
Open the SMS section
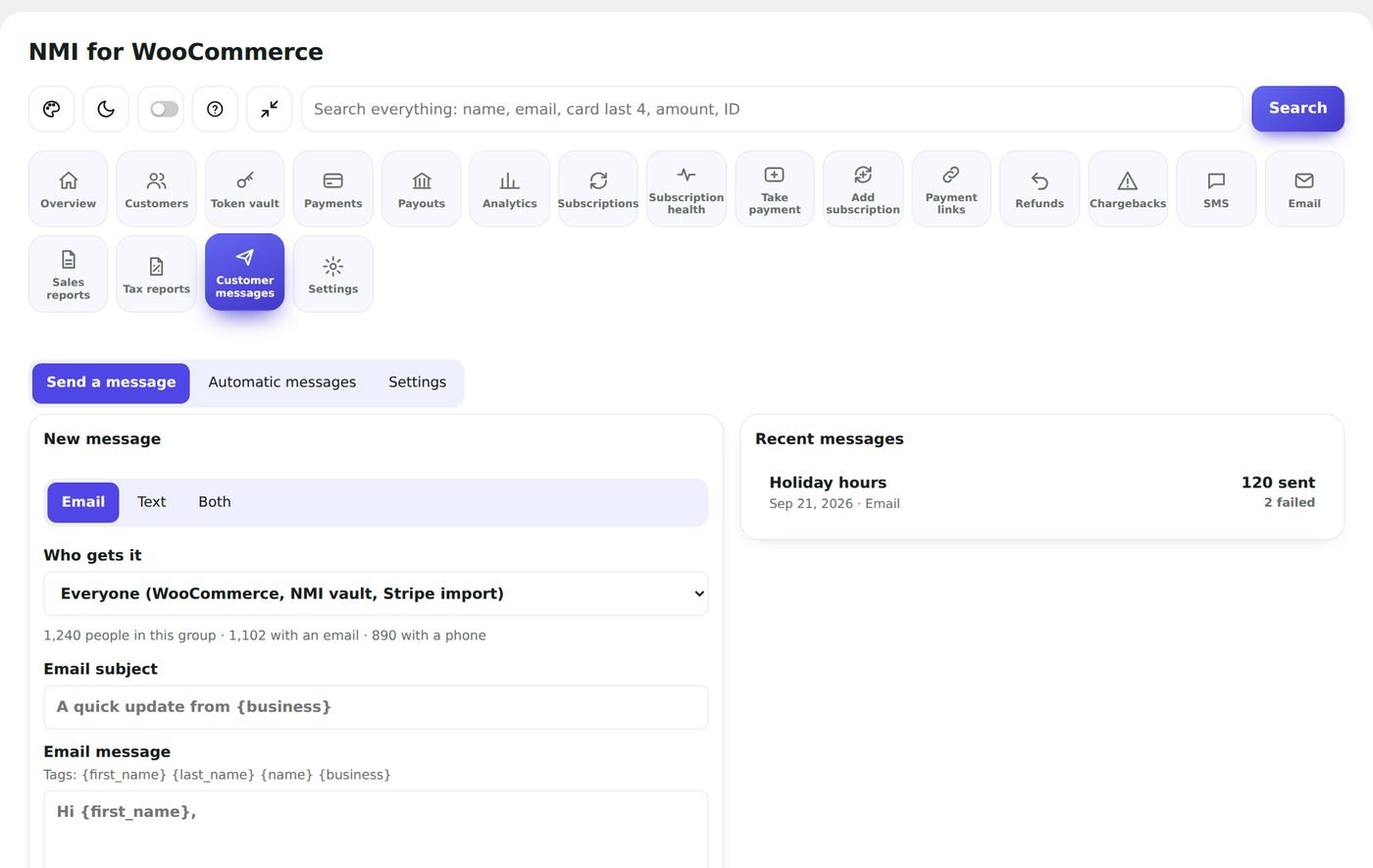[x=1216, y=189]
